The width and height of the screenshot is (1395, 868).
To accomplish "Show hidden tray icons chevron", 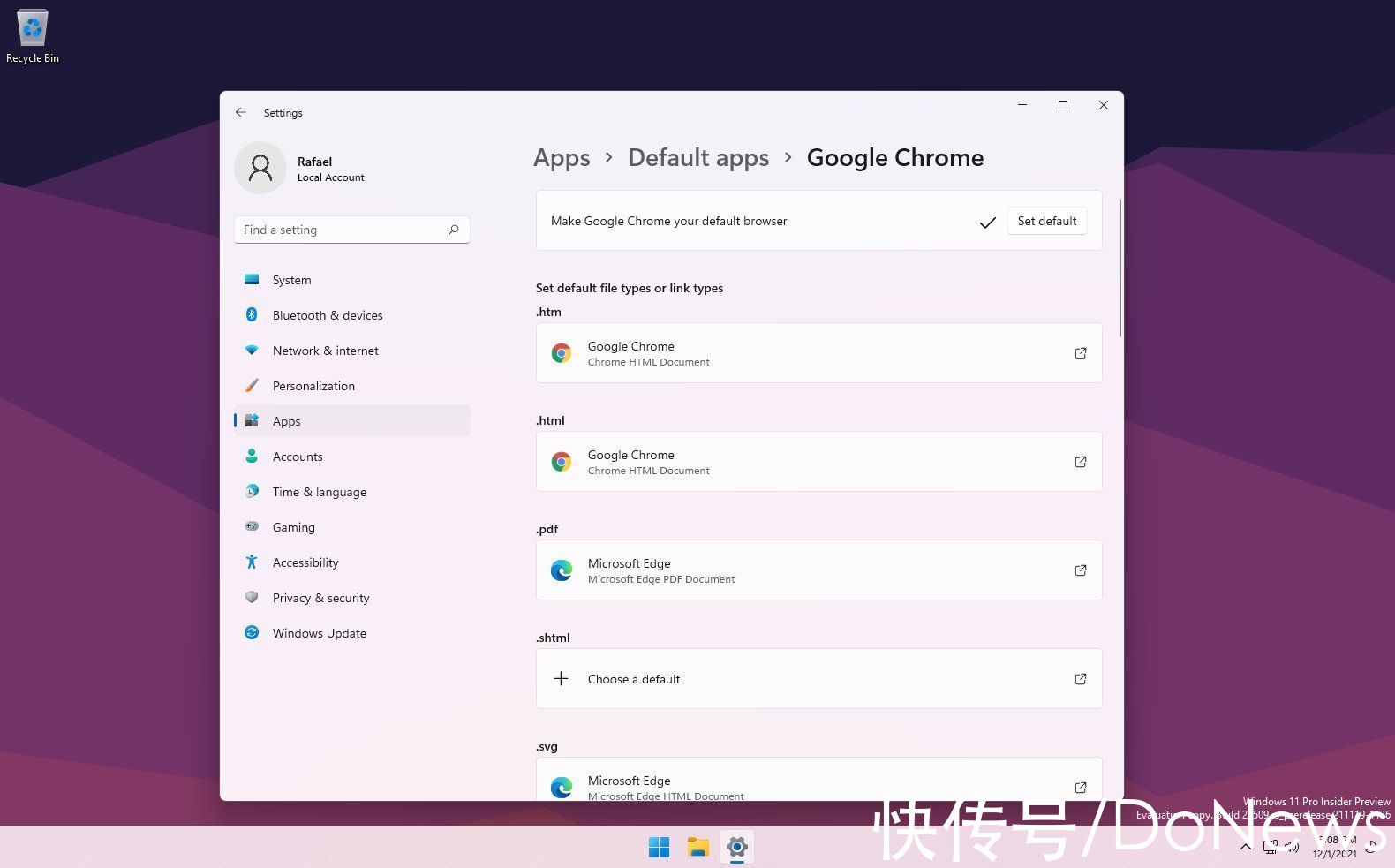I will coord(1245,847).
